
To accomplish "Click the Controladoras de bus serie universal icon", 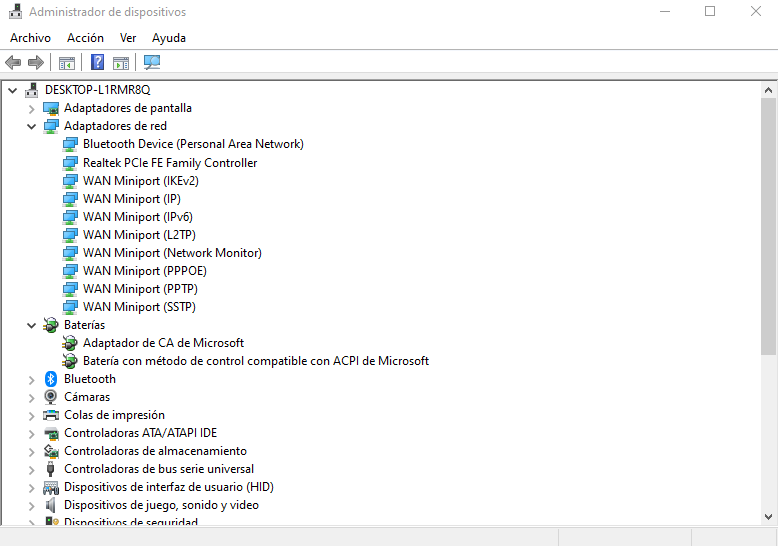I will [50, 469].
